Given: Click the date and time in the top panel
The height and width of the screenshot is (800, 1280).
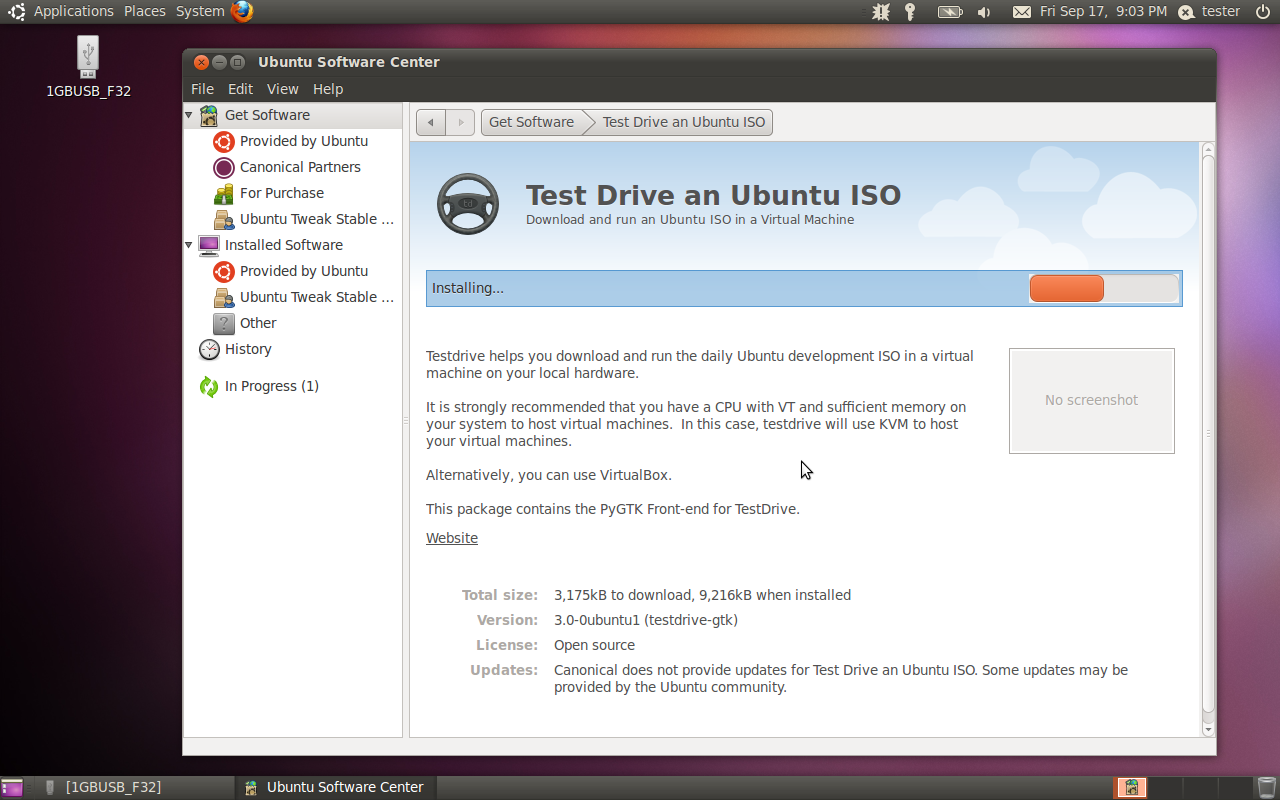Looking at the screenshot, I should pos(1103,12).
